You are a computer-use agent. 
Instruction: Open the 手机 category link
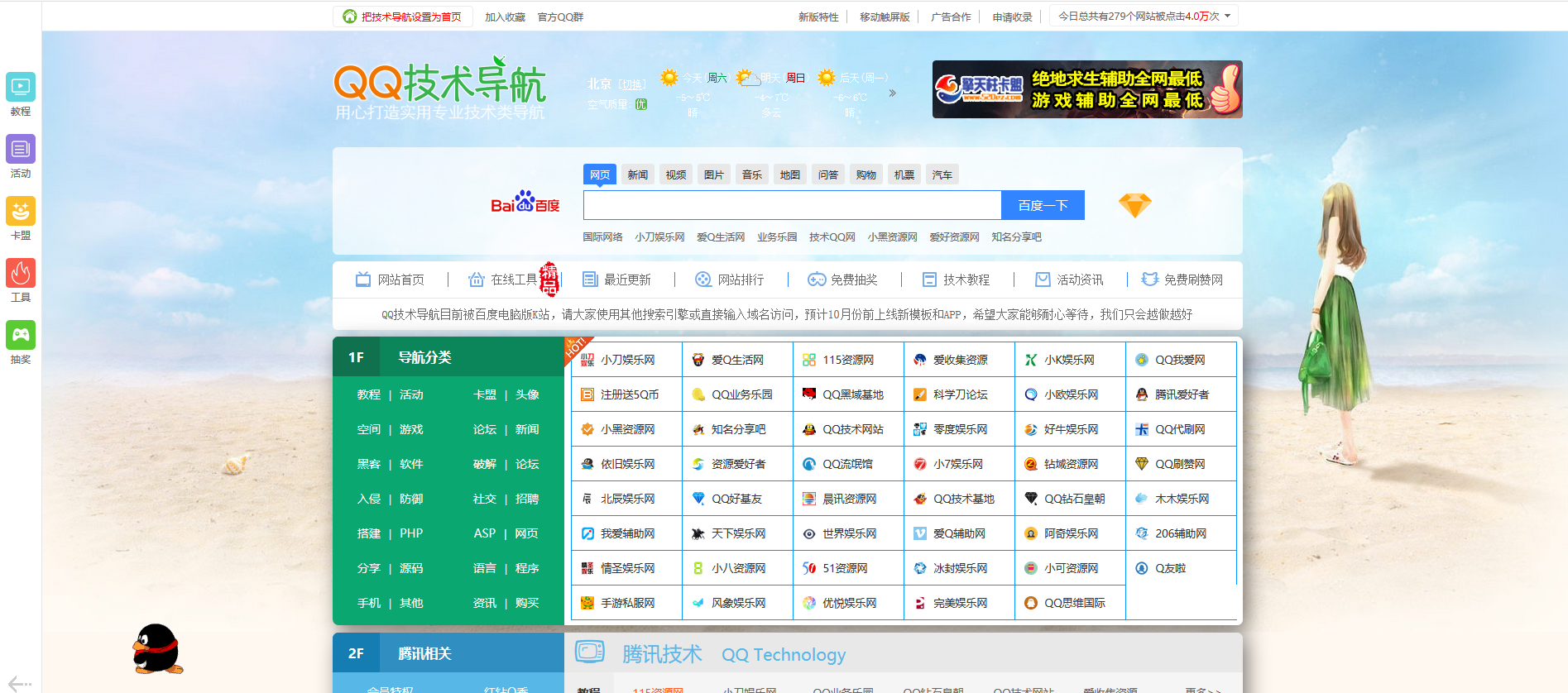[x=369, y=603]
